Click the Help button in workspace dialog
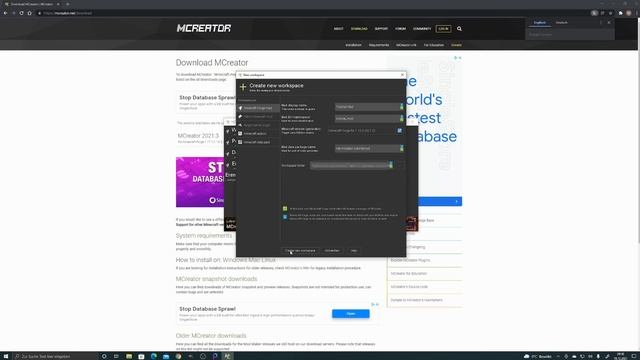Screen dimensions: 640x360 [x=354, y=251]
